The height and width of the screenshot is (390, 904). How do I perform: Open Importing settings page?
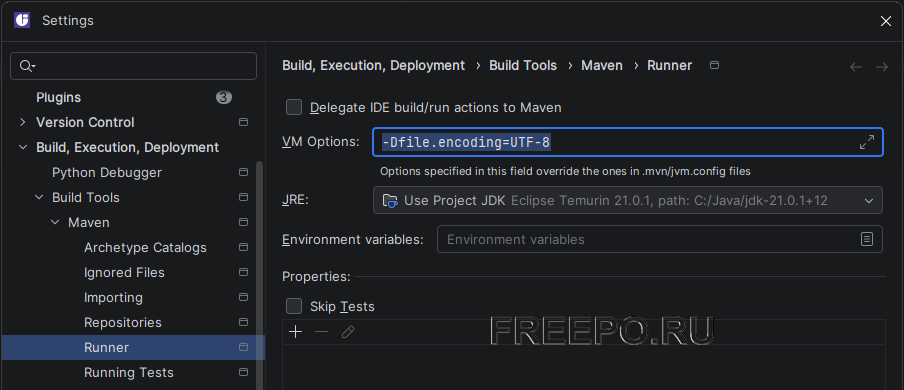pyautogui.click(x=113, y=298)
